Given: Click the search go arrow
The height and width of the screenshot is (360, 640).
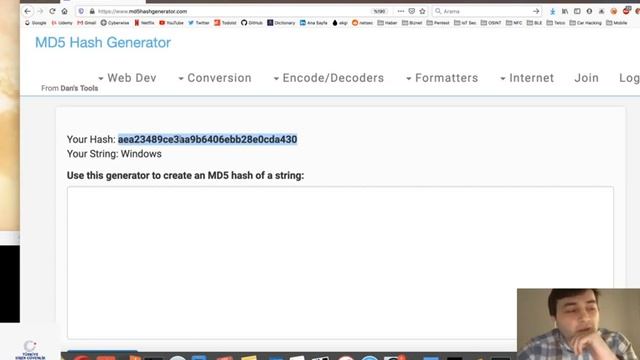Looking at the screenshot, I should (x=536, y=11).
